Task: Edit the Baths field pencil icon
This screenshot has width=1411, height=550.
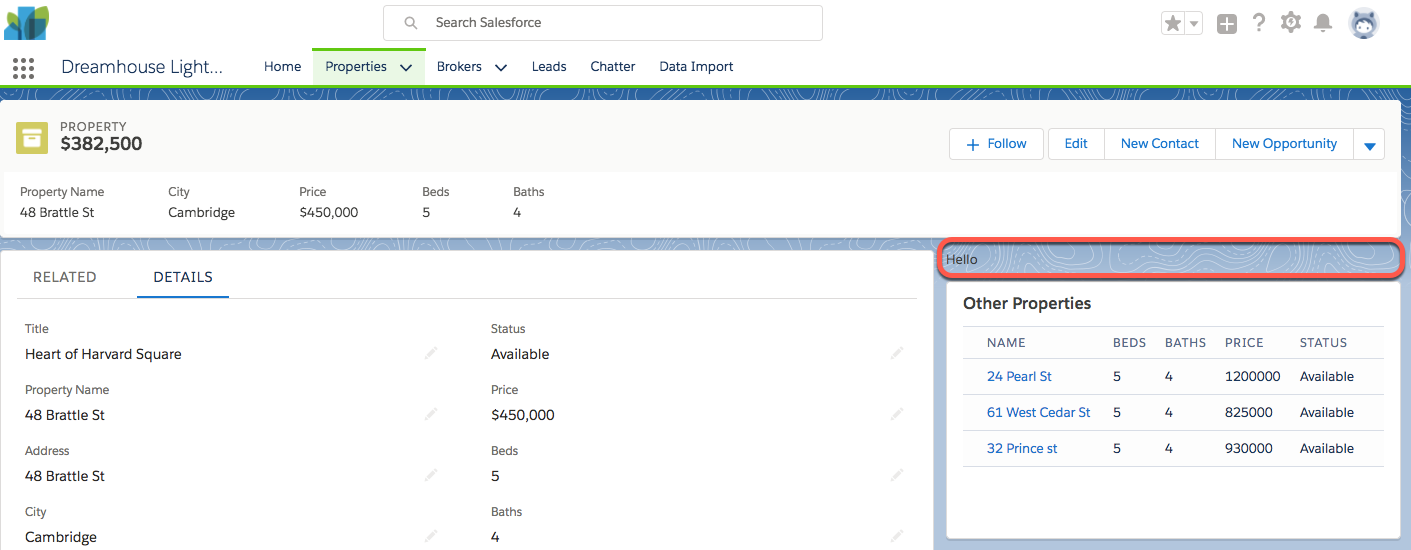Action: (897, 536)
